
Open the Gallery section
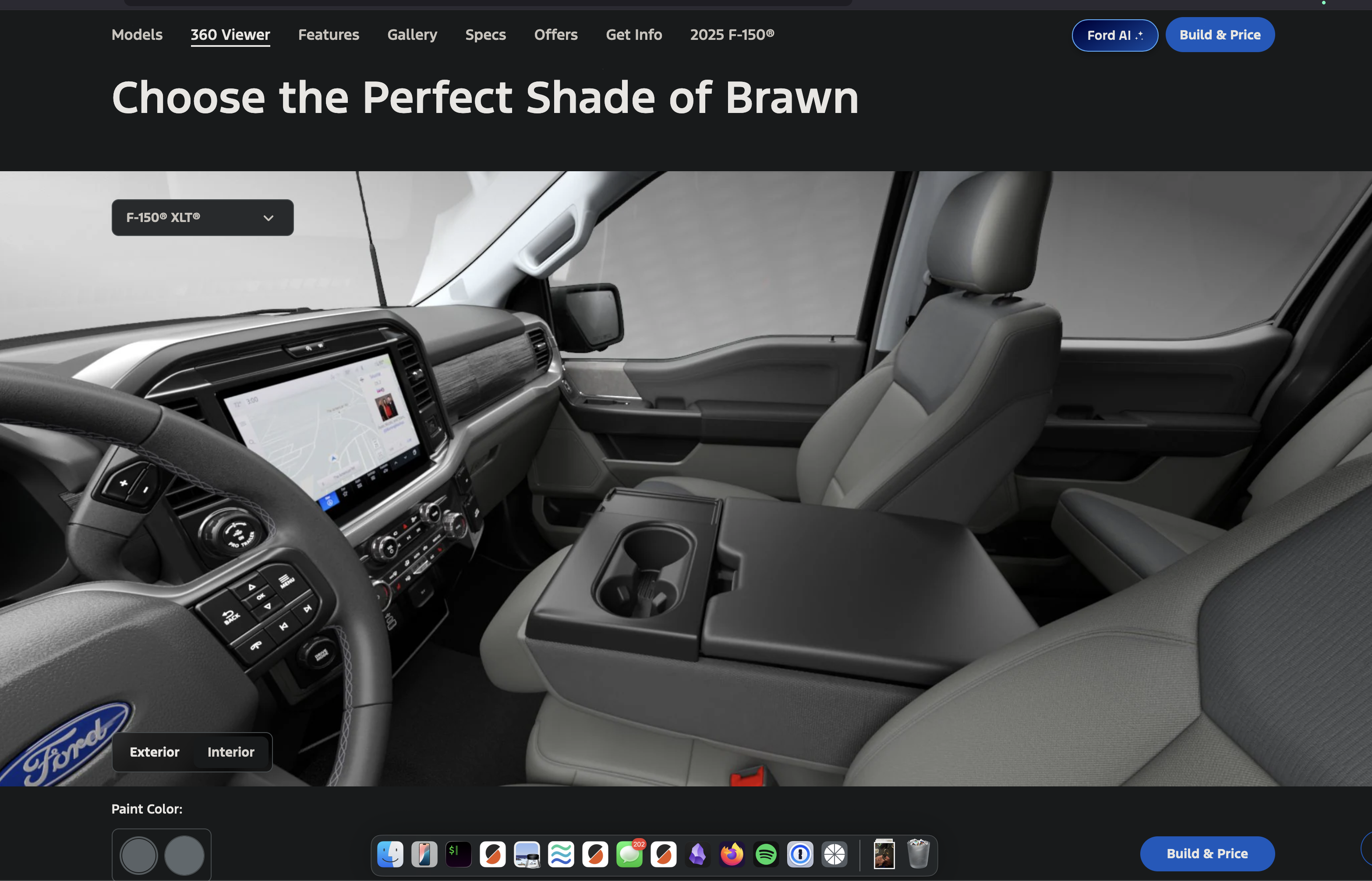tap(413, 35)
